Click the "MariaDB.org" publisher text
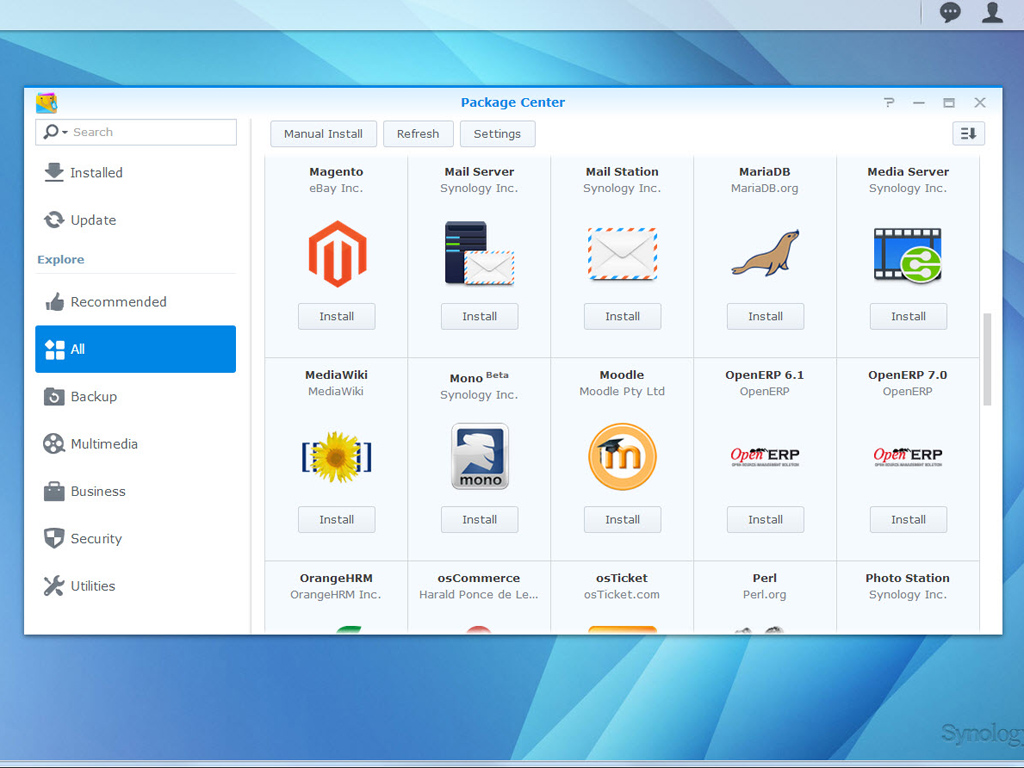1024x768 pixels. 765,188
